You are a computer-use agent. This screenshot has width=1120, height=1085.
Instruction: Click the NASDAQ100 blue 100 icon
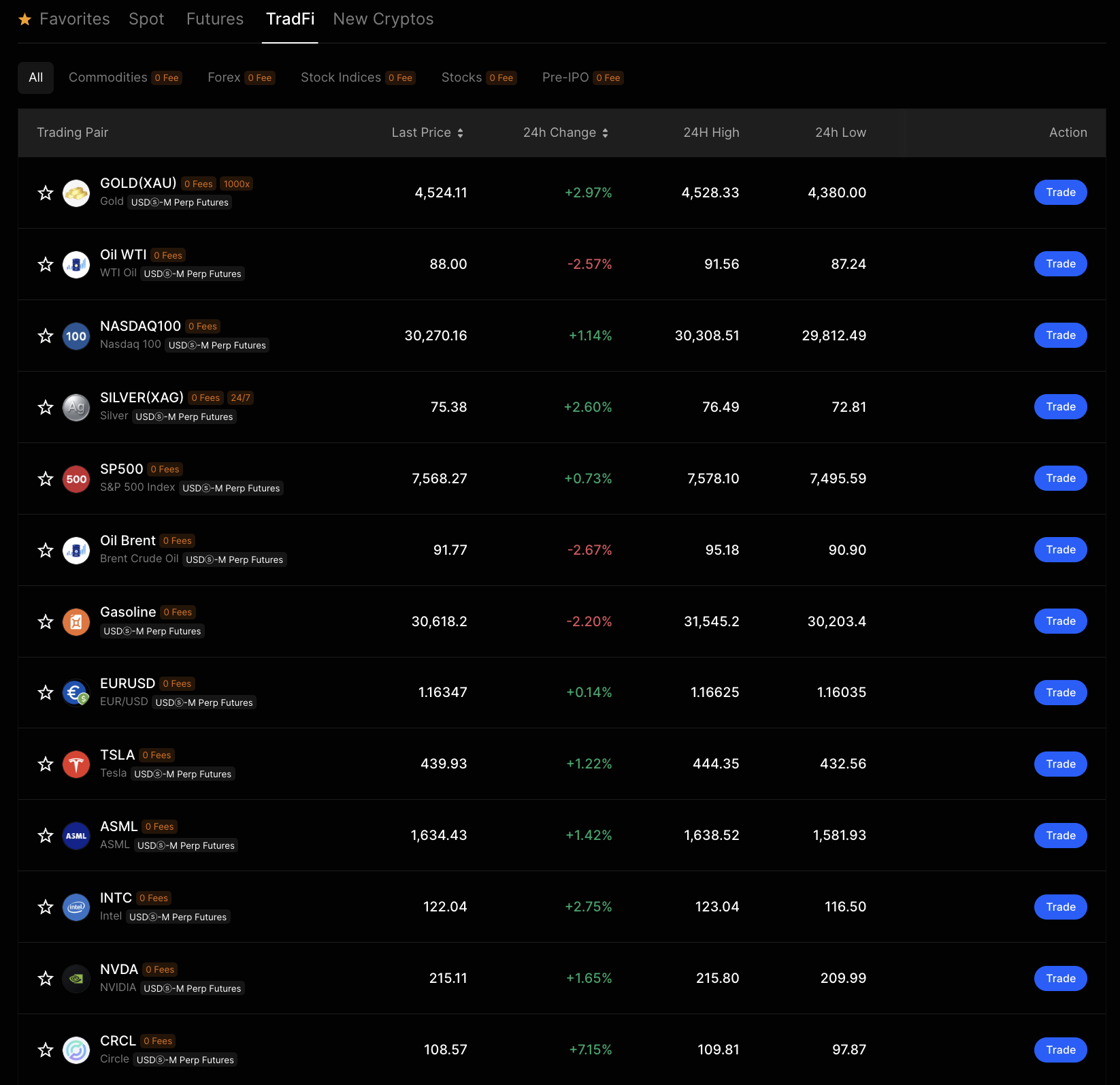click(x=76, y=336)
